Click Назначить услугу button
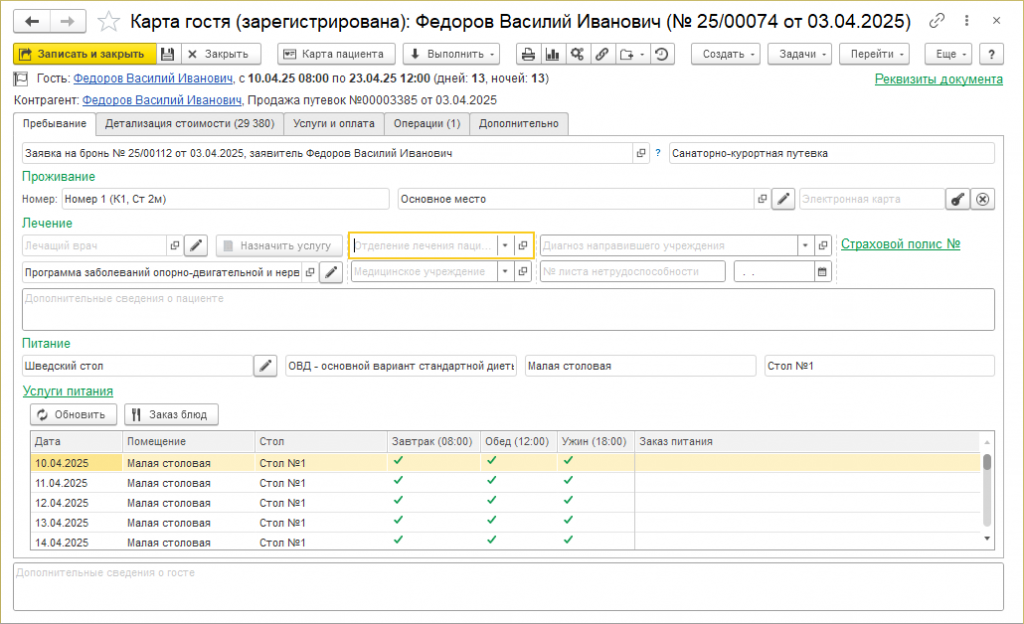 [x=279, y=246]
